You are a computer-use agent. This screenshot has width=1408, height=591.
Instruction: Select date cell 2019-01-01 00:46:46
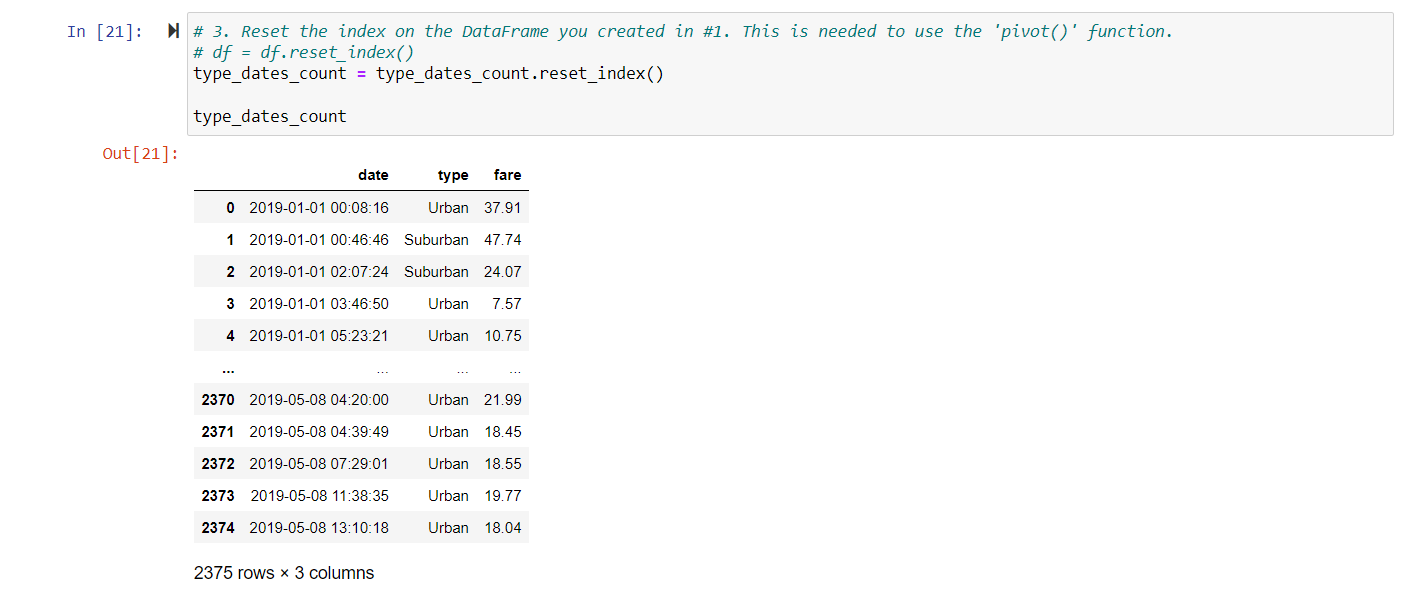[319, 240]
